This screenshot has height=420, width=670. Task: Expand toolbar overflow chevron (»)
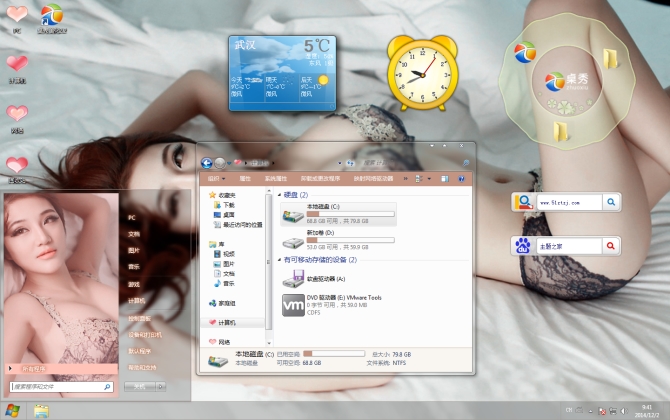[x=406, y=179]
